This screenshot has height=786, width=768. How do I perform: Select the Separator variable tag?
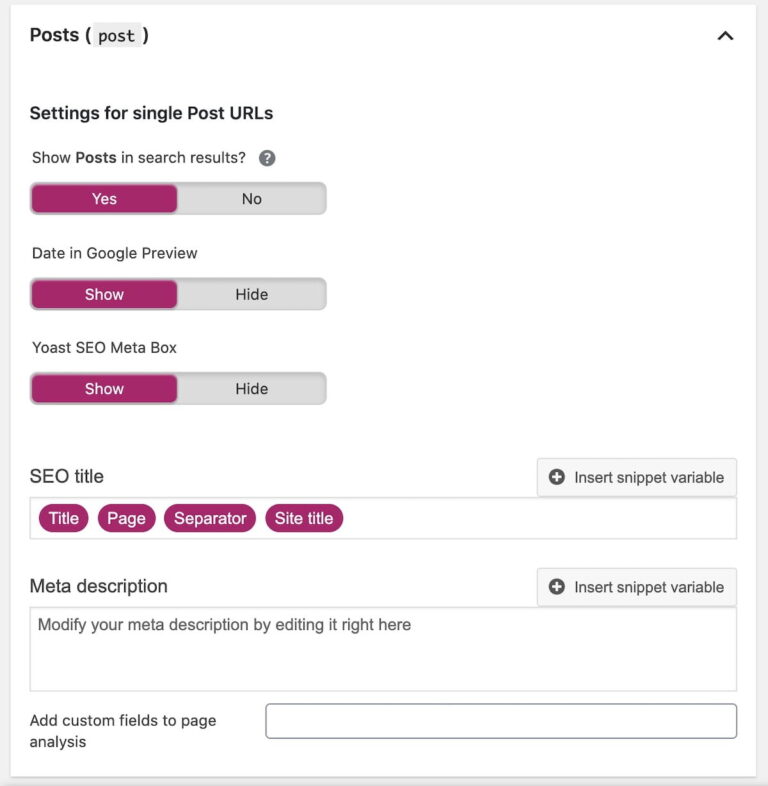point(210,518)
